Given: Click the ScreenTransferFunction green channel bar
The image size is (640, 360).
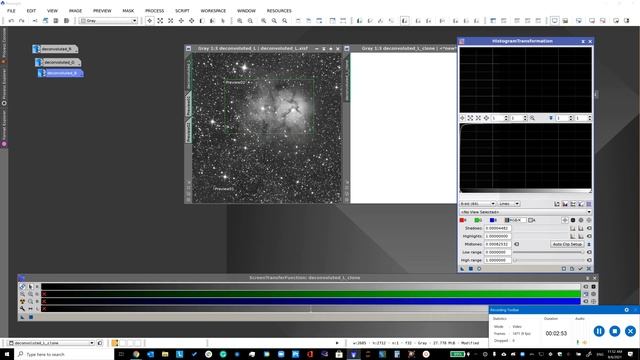Looking at the screenshot, I should (311, 294).
